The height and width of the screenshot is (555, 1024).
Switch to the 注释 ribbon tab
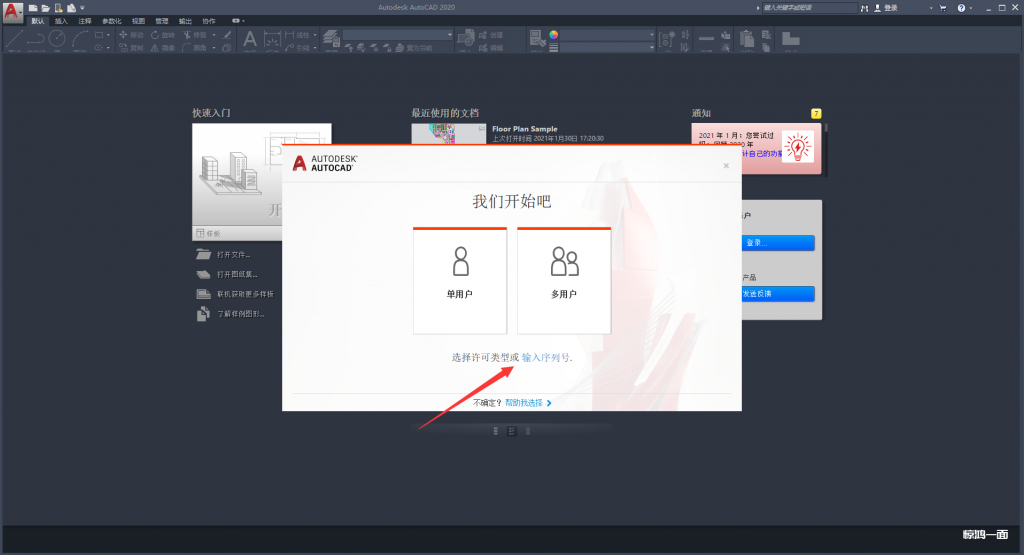click(x=85, y=20)
